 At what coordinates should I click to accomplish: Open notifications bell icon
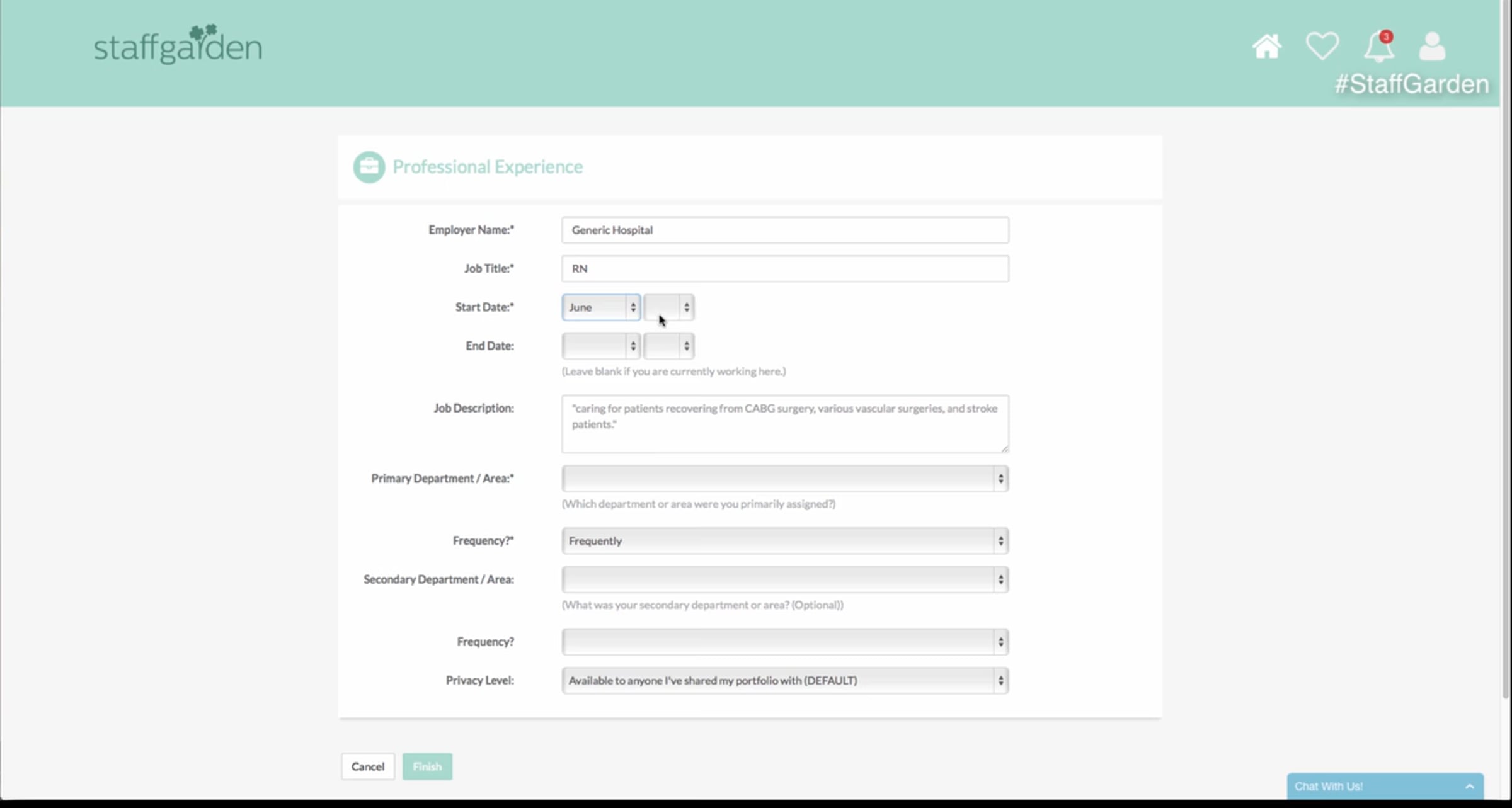coord(1378,47)
